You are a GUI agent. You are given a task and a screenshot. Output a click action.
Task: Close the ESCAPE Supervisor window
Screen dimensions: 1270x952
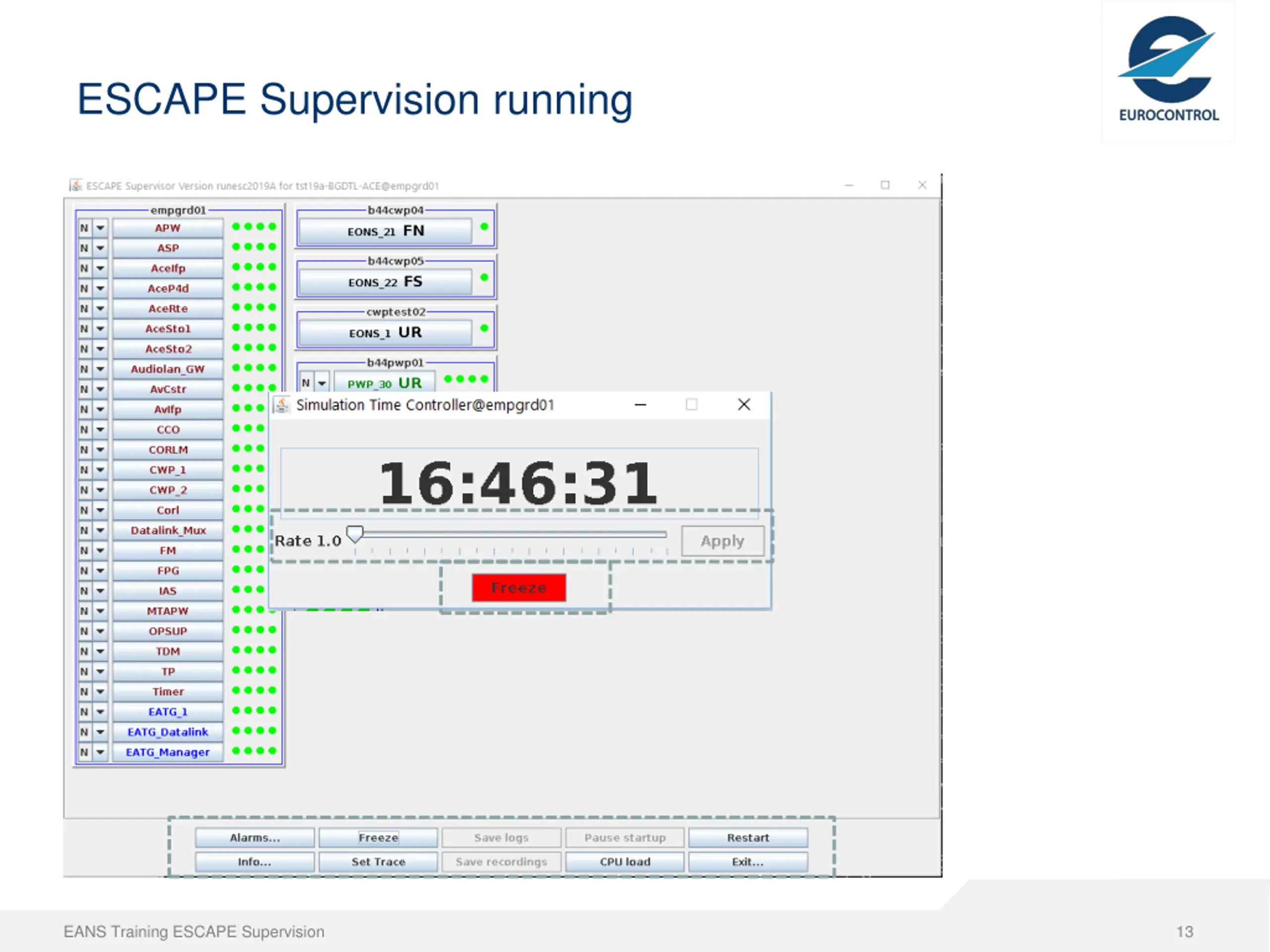(922, 185)
